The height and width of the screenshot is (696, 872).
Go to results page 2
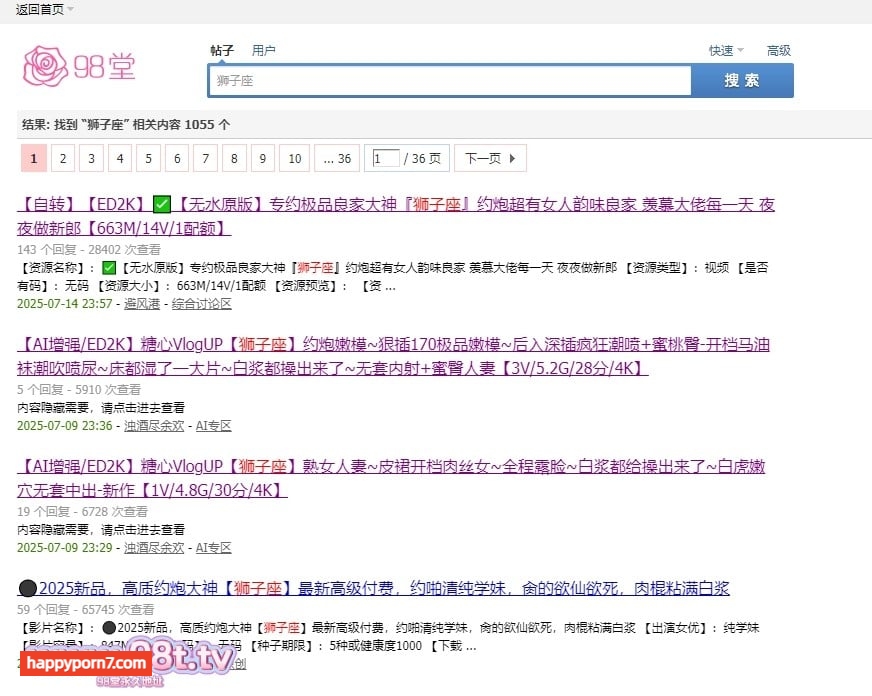pyautogui.click(x=62, y=158)
